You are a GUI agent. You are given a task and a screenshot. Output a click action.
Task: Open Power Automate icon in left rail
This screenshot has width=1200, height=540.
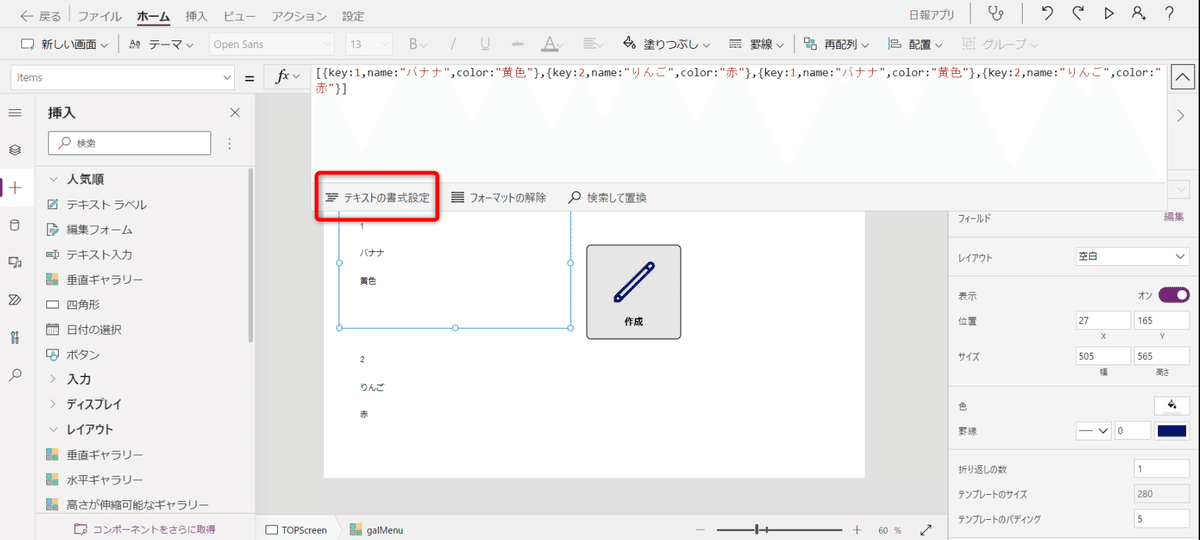[15, 299]
